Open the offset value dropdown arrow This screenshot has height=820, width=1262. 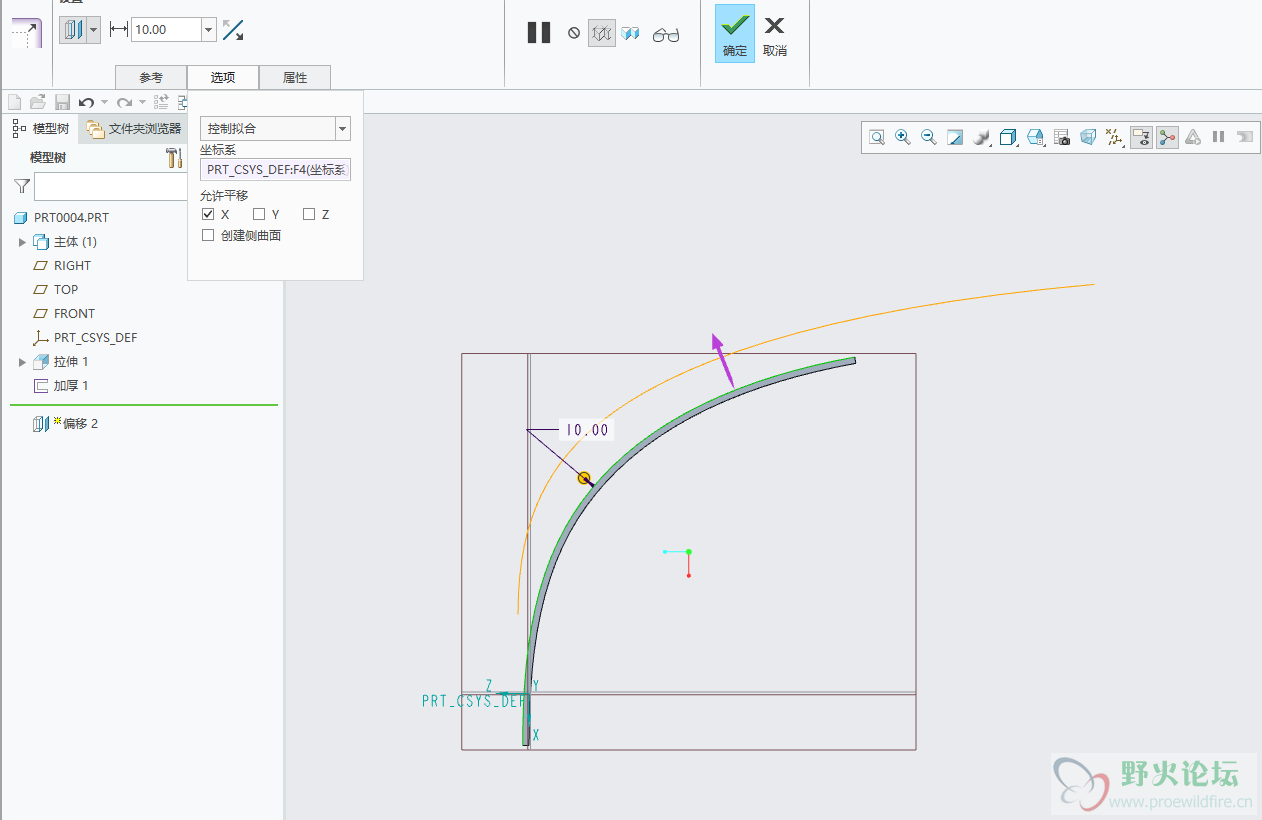[209, 30]
